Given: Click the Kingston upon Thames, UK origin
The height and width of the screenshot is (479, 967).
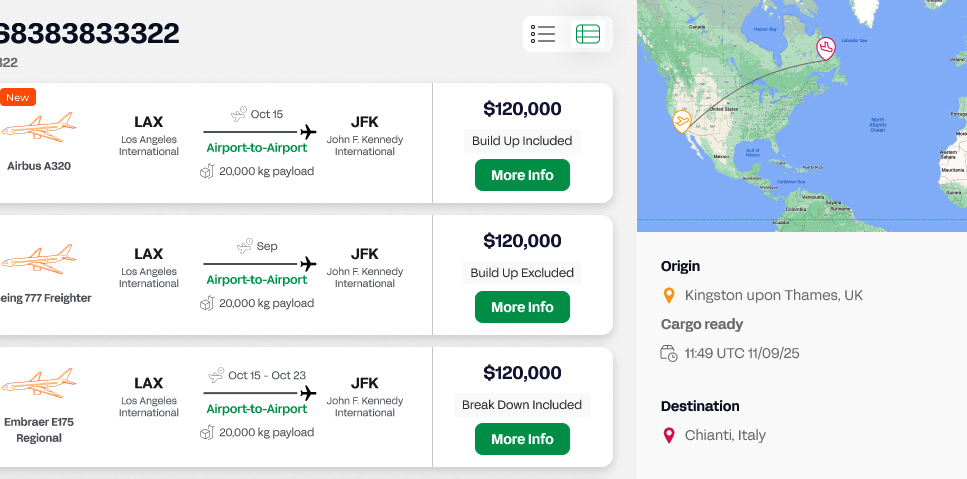Looking at the screenshot, I should click(774, 295).
